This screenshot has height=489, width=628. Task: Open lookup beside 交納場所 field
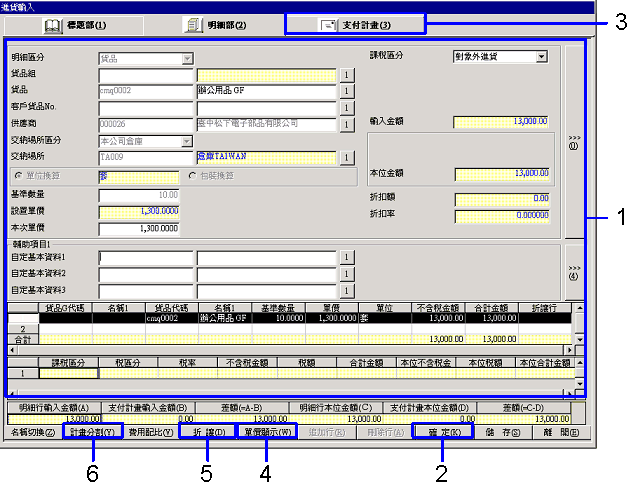click(x=345, y=158)
